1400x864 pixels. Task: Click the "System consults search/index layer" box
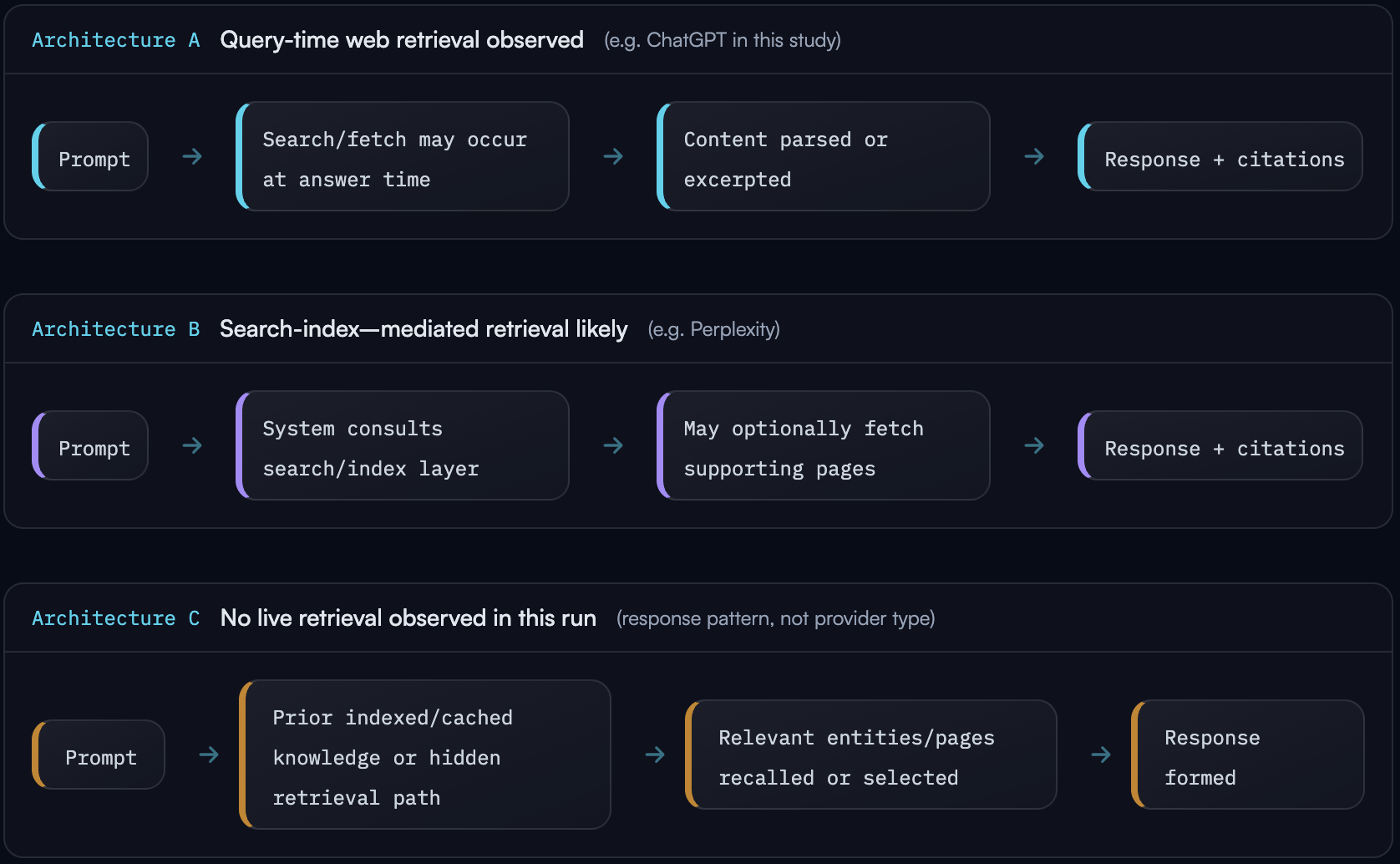403,446
